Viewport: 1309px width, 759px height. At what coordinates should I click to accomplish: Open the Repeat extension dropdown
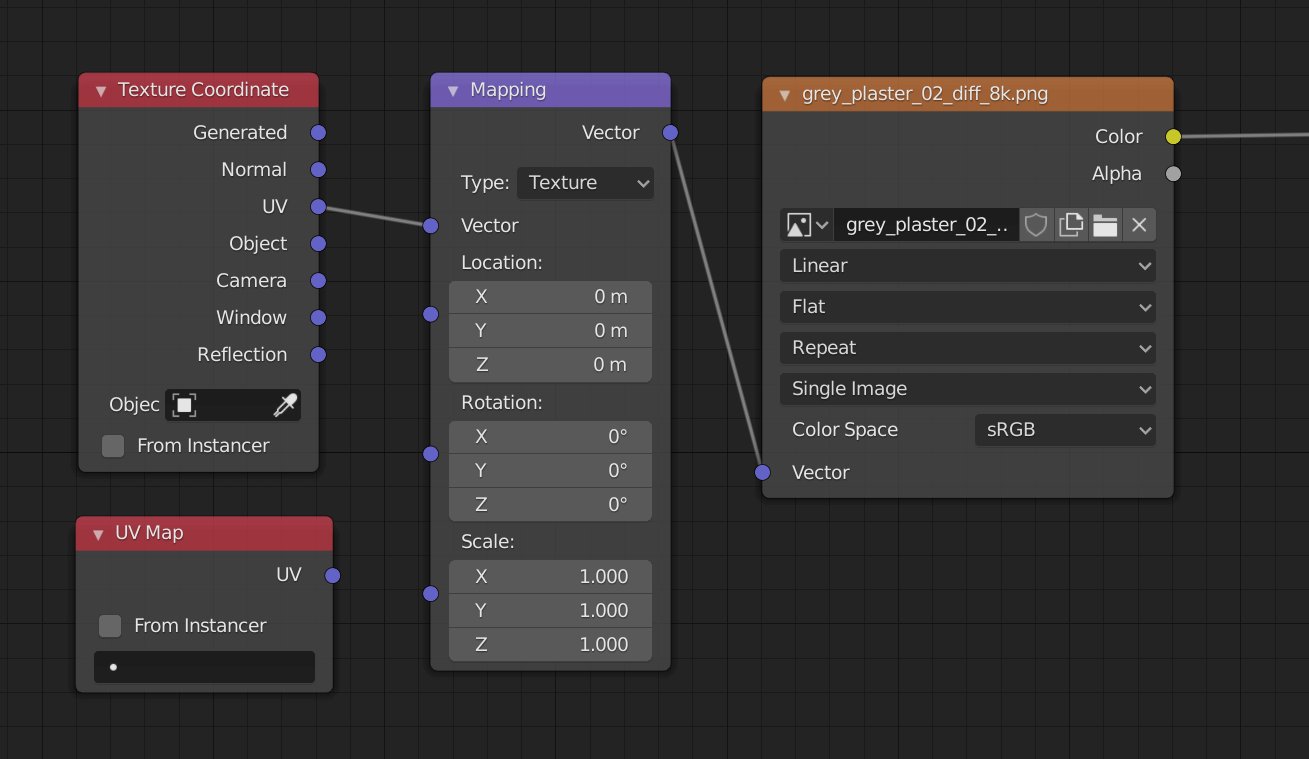pos(967,348)
